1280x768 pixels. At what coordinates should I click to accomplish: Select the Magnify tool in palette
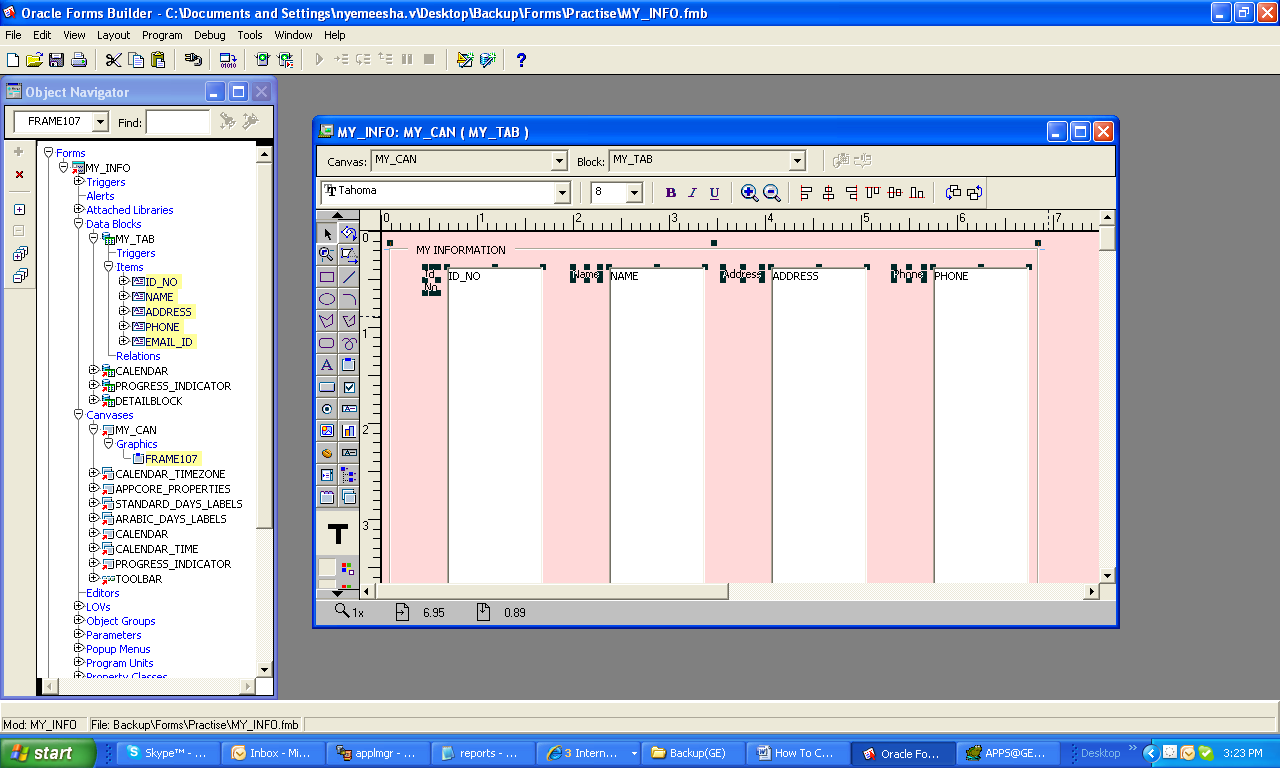click(327, 255)
